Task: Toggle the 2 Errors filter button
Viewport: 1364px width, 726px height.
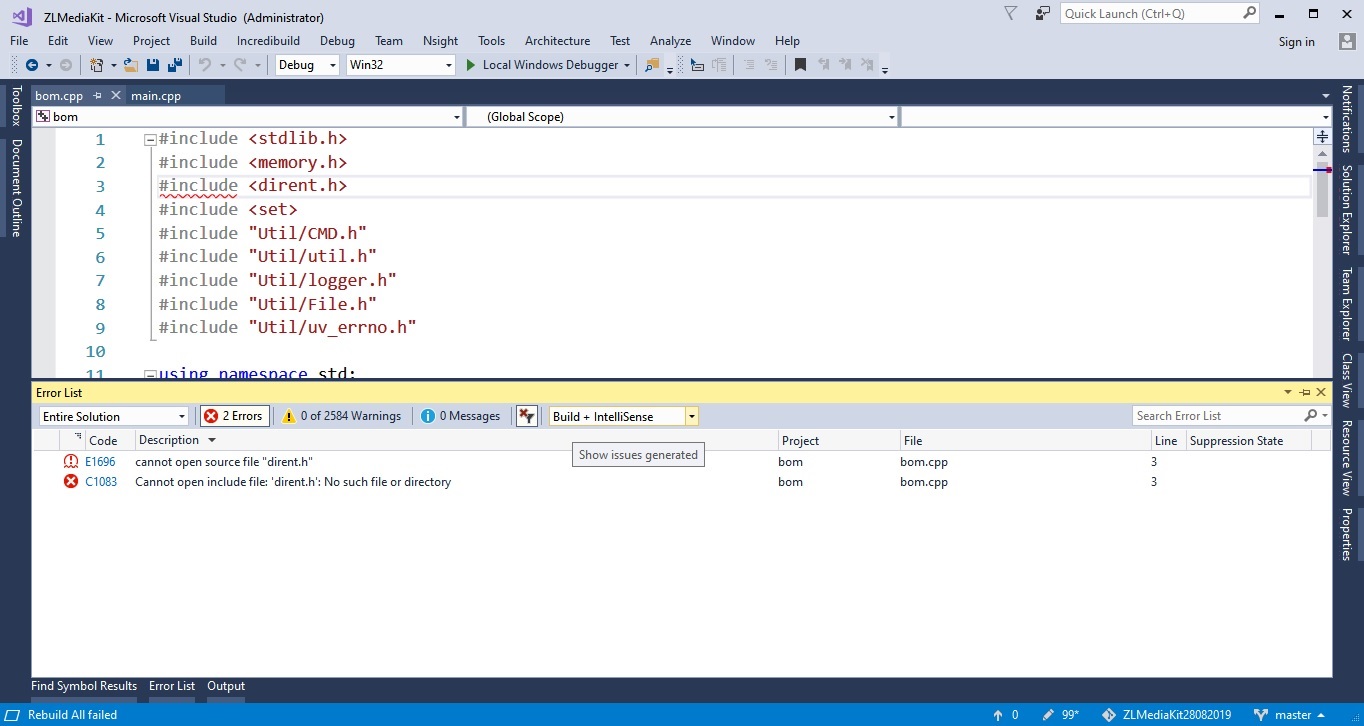Action: pos(234,416)
